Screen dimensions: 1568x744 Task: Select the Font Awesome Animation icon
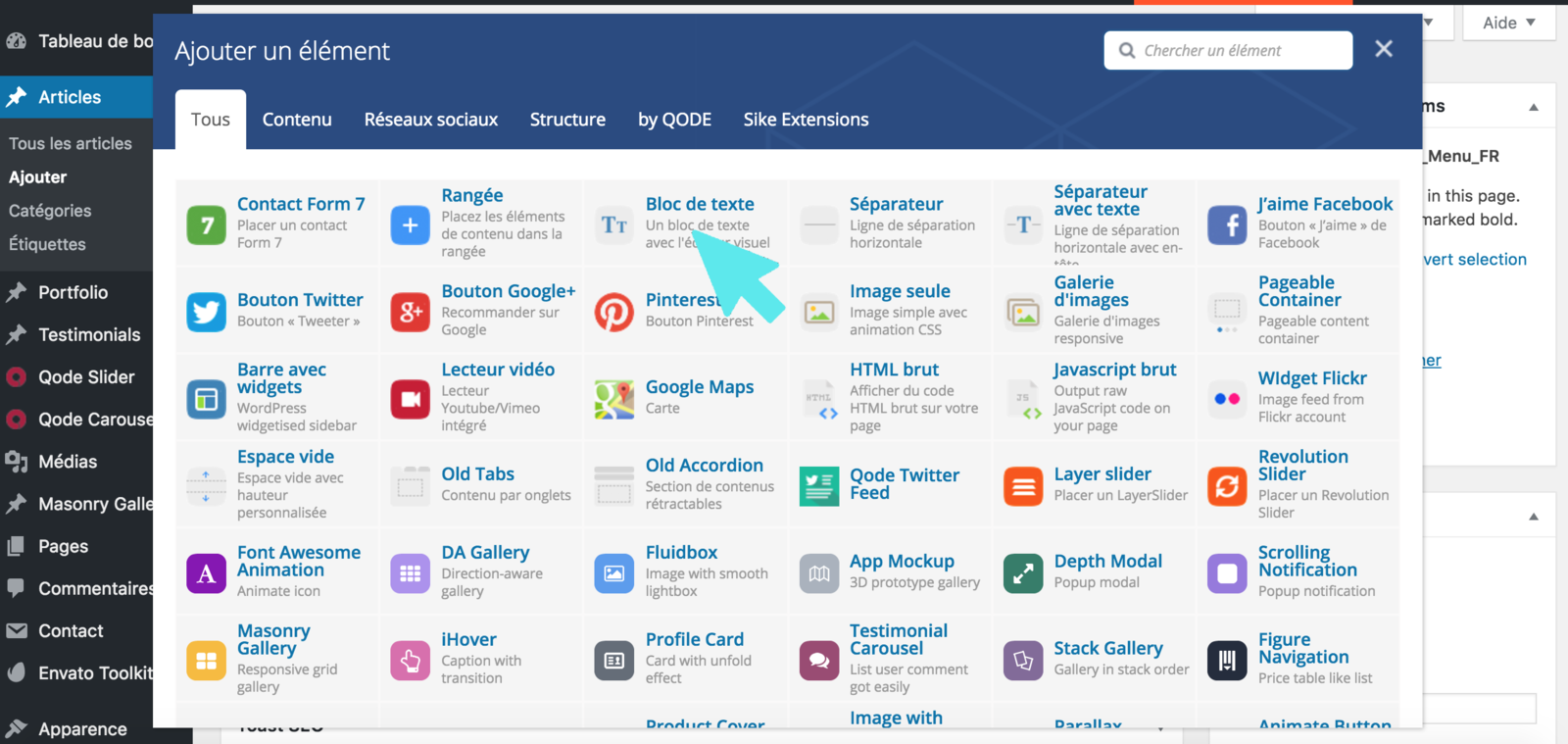[x=207, y=573]
